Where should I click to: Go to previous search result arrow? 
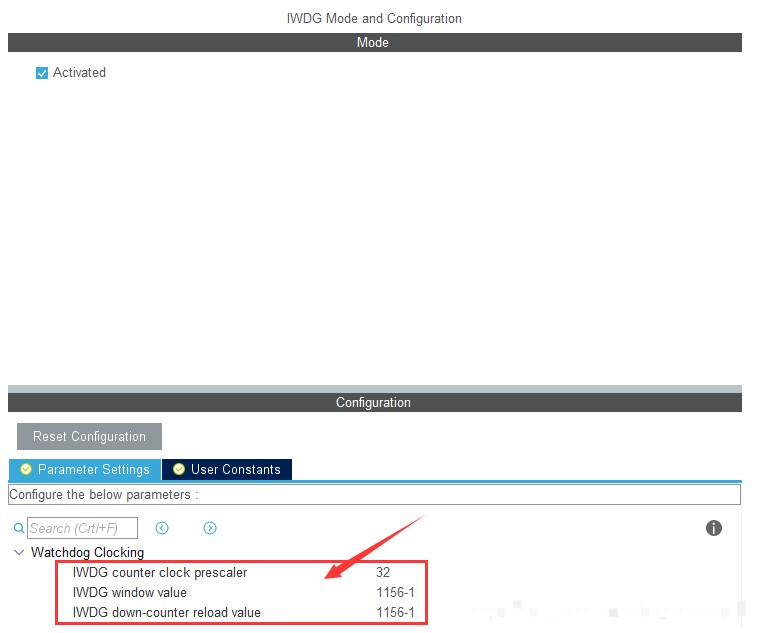[x=162, y=528]
